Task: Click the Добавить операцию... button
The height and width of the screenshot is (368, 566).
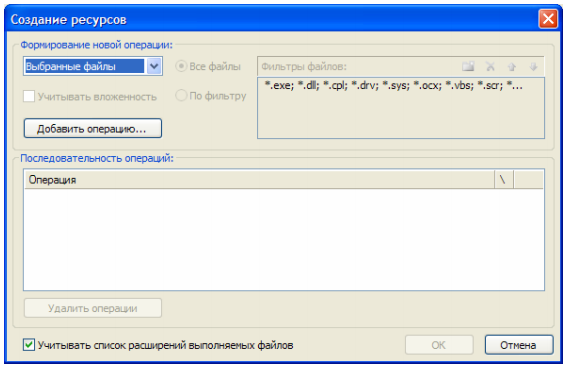Action: coord(93,128)
